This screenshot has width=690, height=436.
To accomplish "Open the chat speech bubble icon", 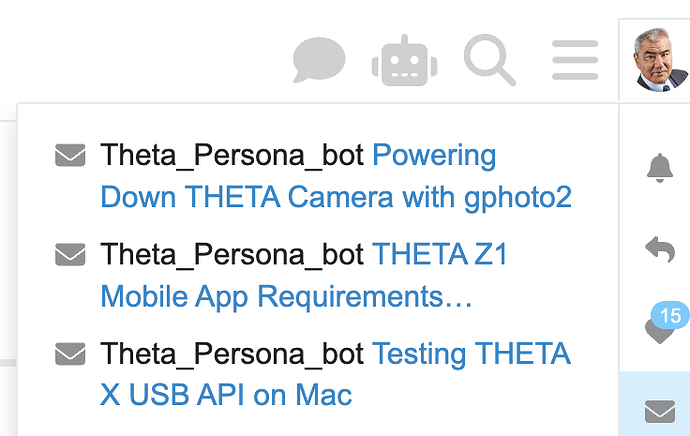I will click(319, 60).
